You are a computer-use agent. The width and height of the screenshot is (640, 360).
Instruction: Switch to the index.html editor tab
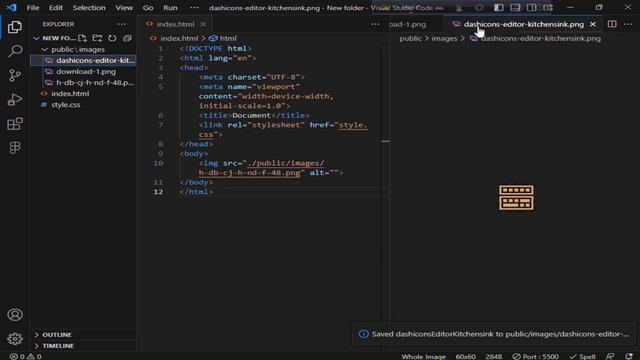click(176, 24)
